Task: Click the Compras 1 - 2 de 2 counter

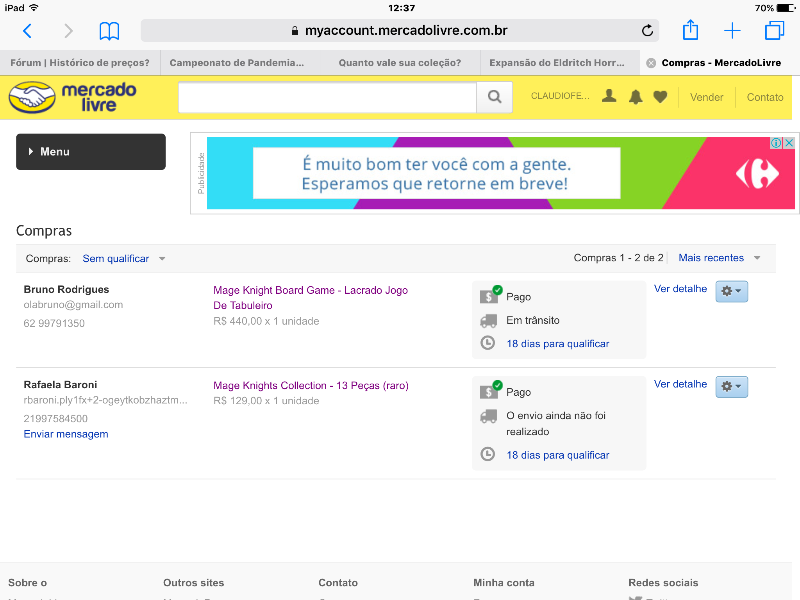Action: (618, 258)
